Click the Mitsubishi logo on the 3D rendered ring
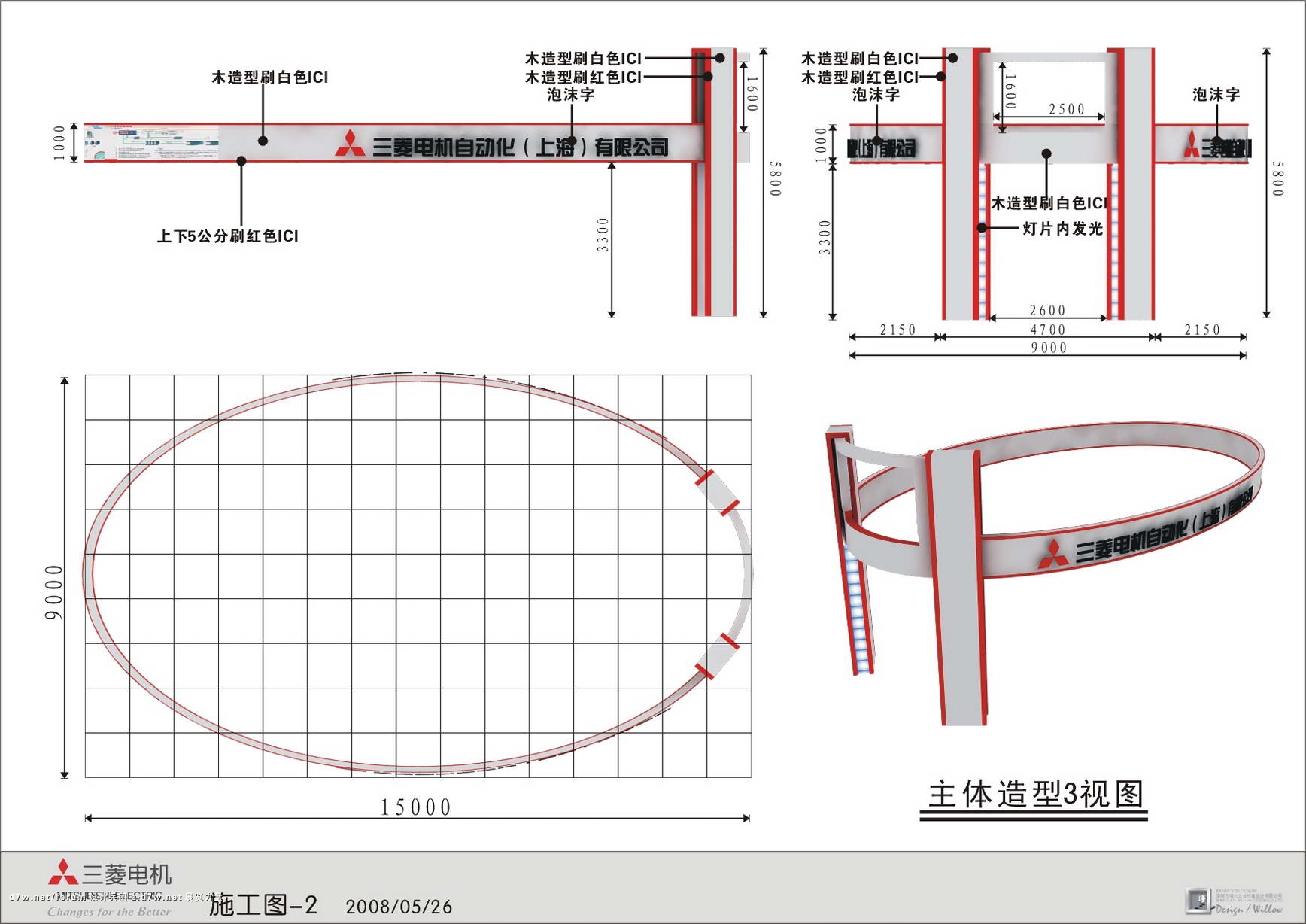 1053,554
